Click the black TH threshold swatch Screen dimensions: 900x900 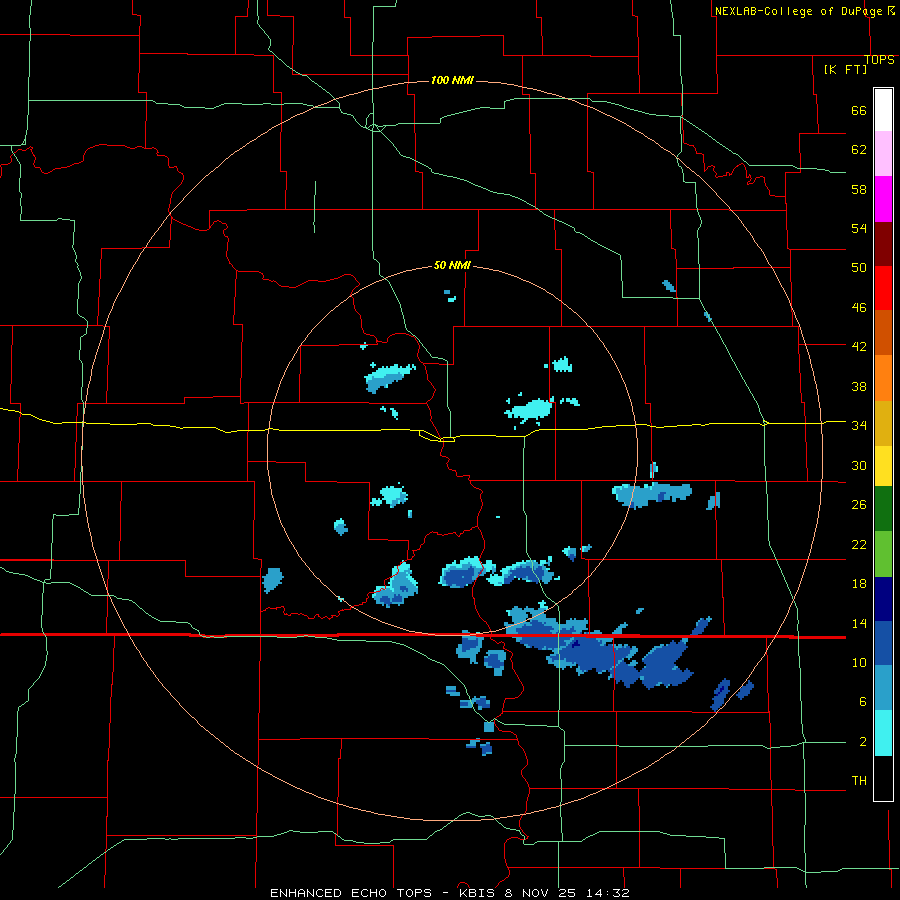click(x=883, y=778)
